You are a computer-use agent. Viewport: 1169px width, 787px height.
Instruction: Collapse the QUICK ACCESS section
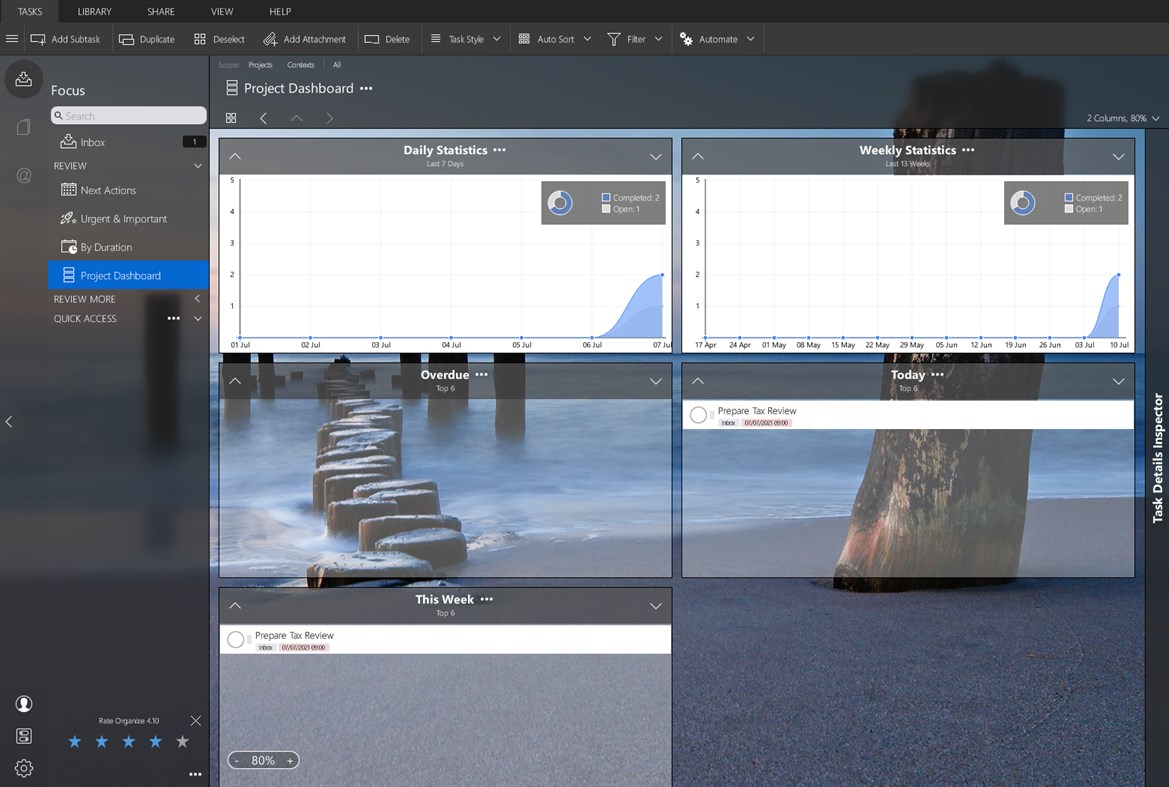pyautogui.click(x=198, y=318)
